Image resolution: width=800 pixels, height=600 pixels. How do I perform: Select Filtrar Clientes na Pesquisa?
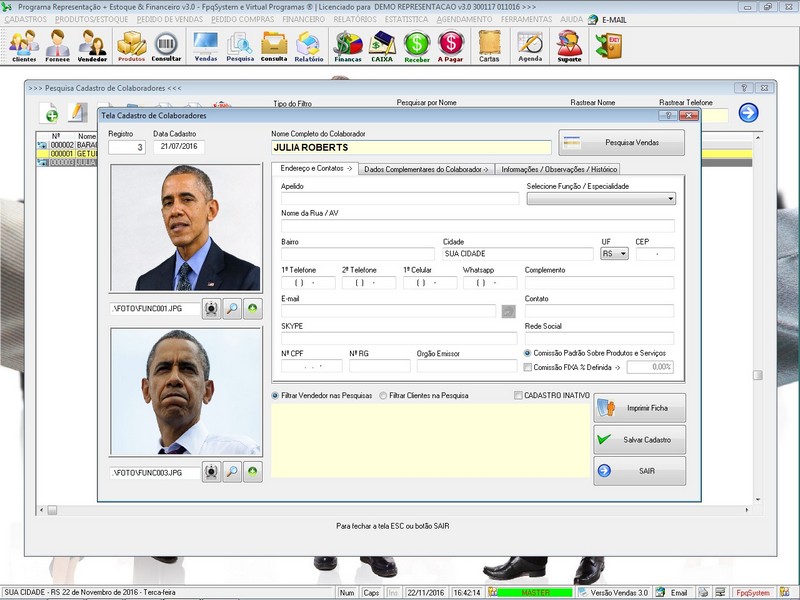click(x=383, y=395)
